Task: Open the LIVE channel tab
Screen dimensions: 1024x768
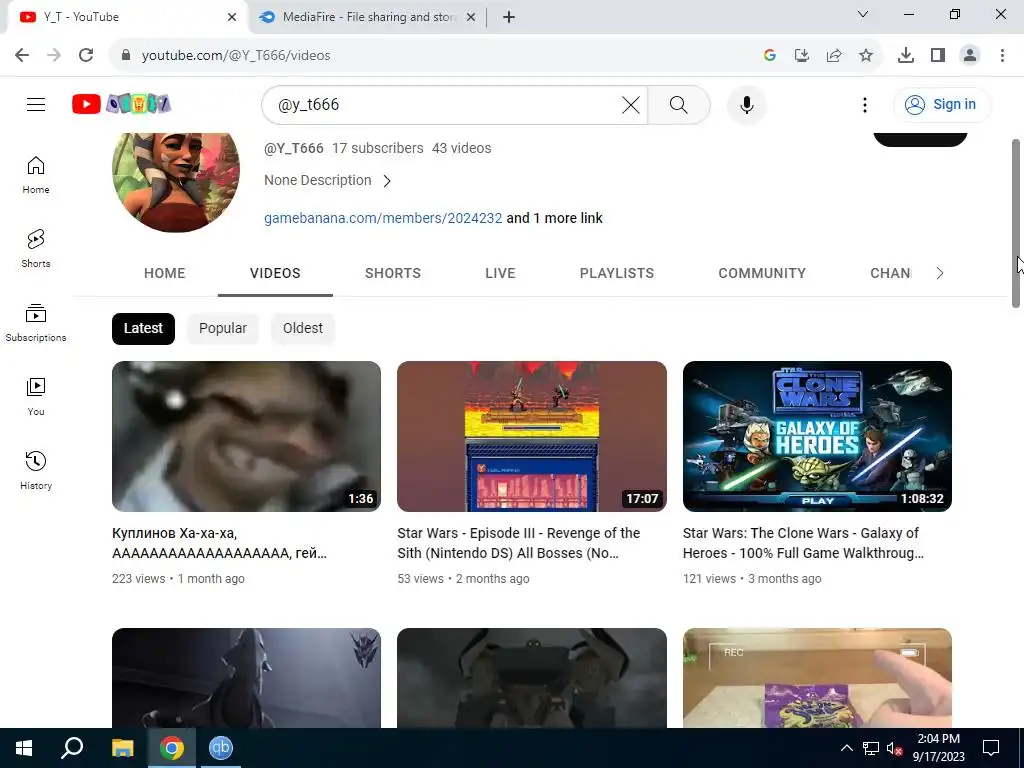Action: tap(500, 273)
